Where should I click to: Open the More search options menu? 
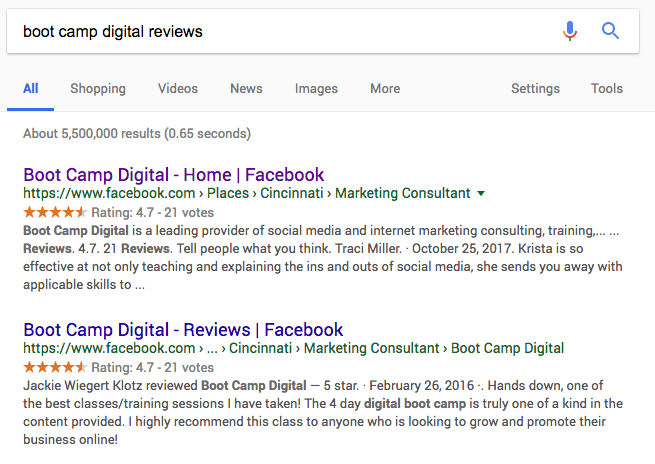[385, 88]
